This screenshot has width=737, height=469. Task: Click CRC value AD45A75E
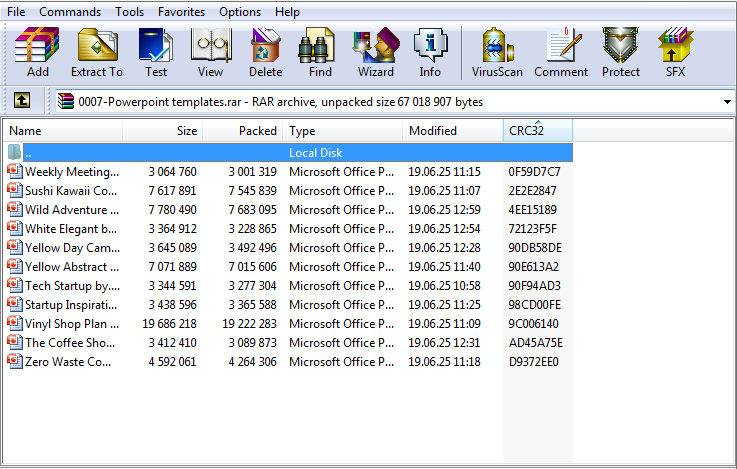pyautogui.click(x=536, y=343)
